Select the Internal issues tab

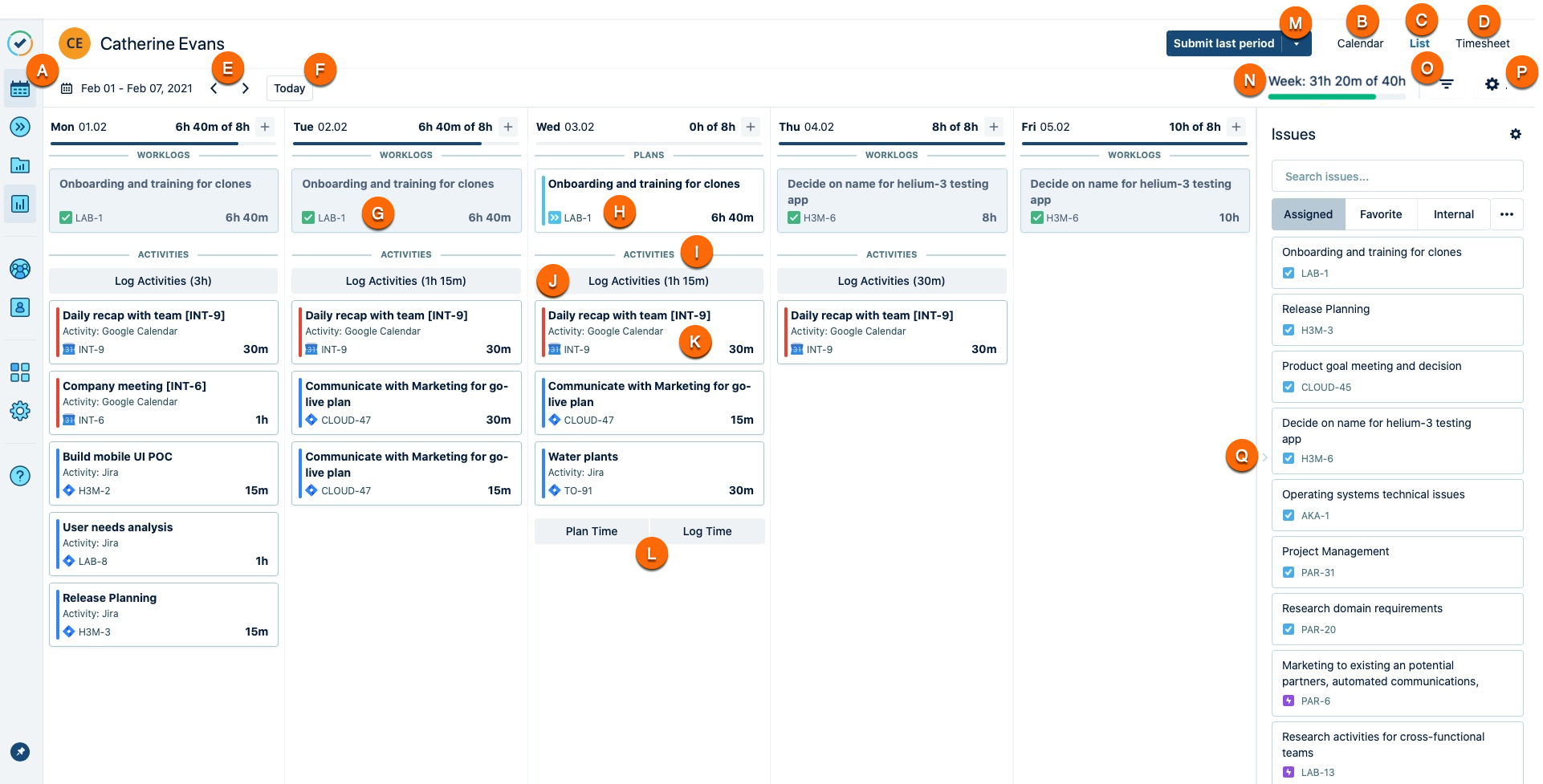(1454, 214)
